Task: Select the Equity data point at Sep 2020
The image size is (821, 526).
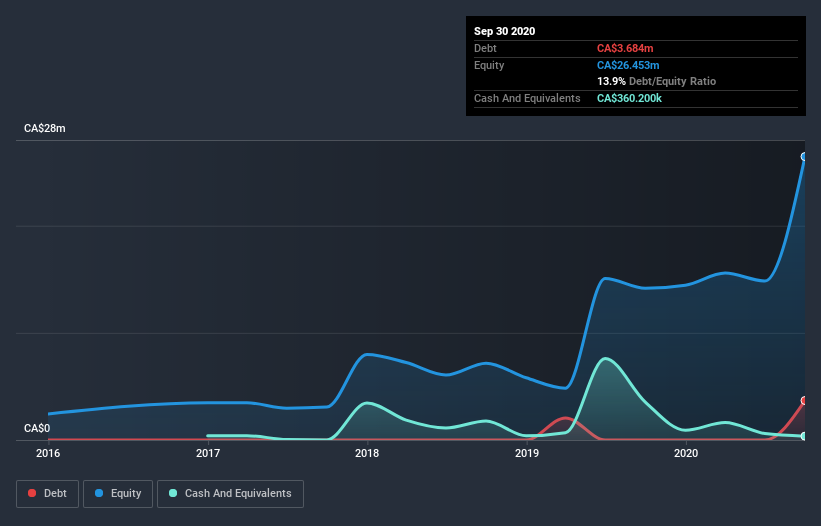Action: point(804,156)
